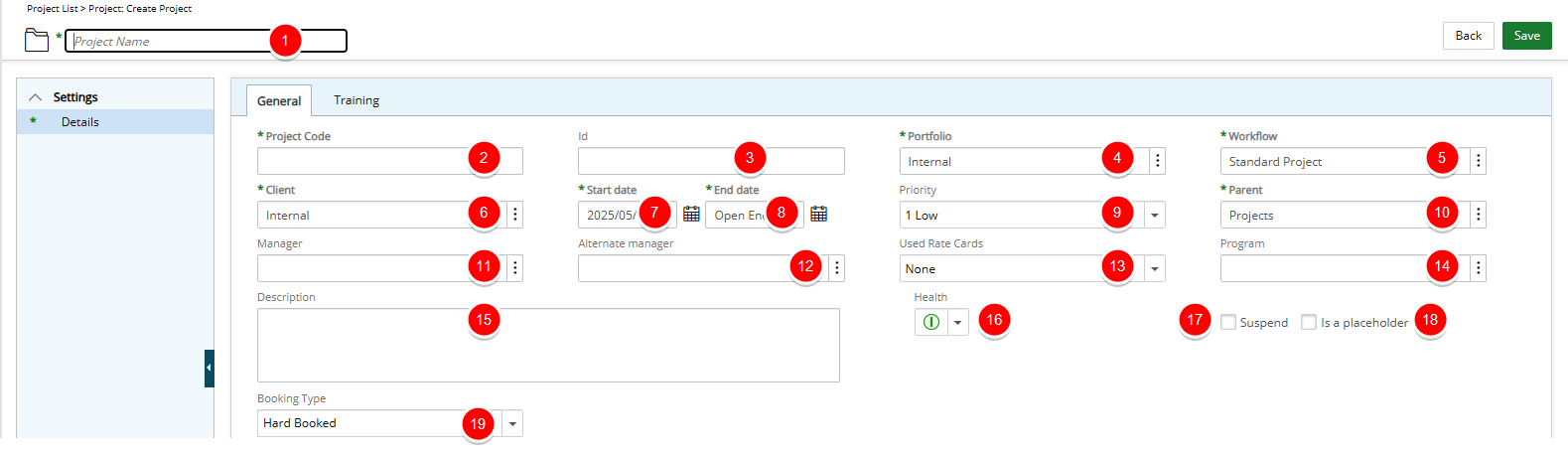This screenshot has width=1568, height=457.
Task: Click into the Project Code field
Action: tap(390, 161)
